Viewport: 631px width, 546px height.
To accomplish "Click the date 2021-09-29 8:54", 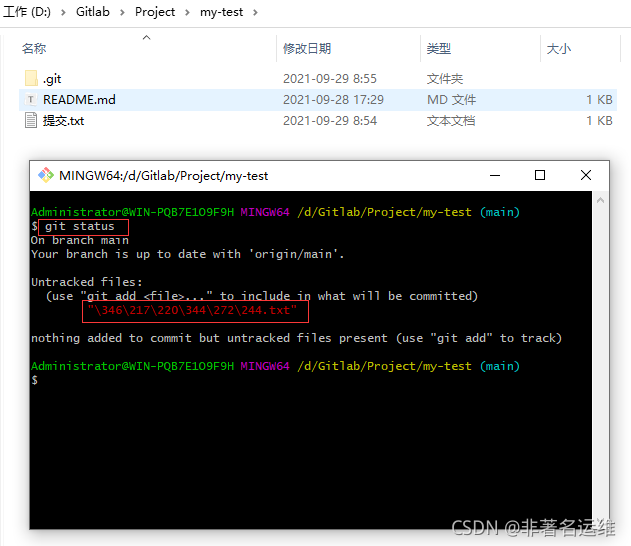I will point(330,121).
